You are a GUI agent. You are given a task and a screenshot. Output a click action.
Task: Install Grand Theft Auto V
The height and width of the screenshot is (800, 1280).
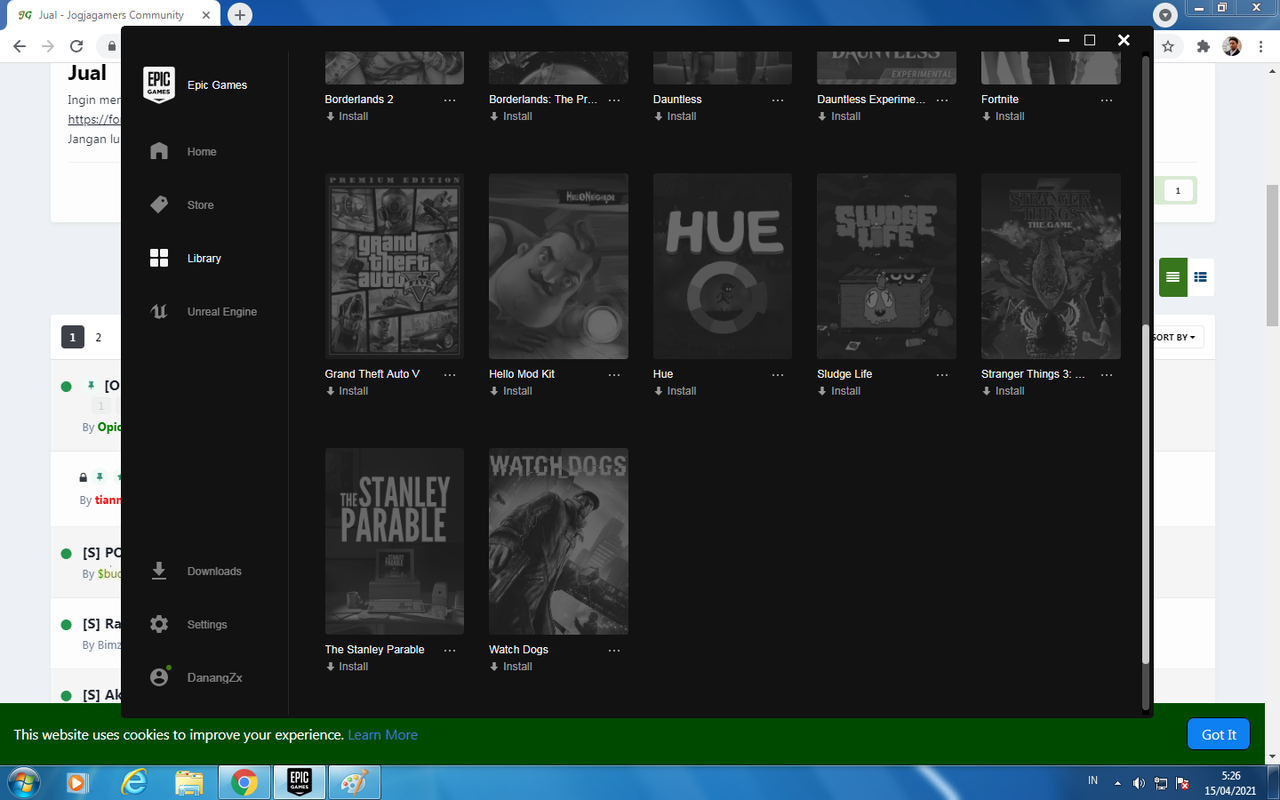point(347,391)
